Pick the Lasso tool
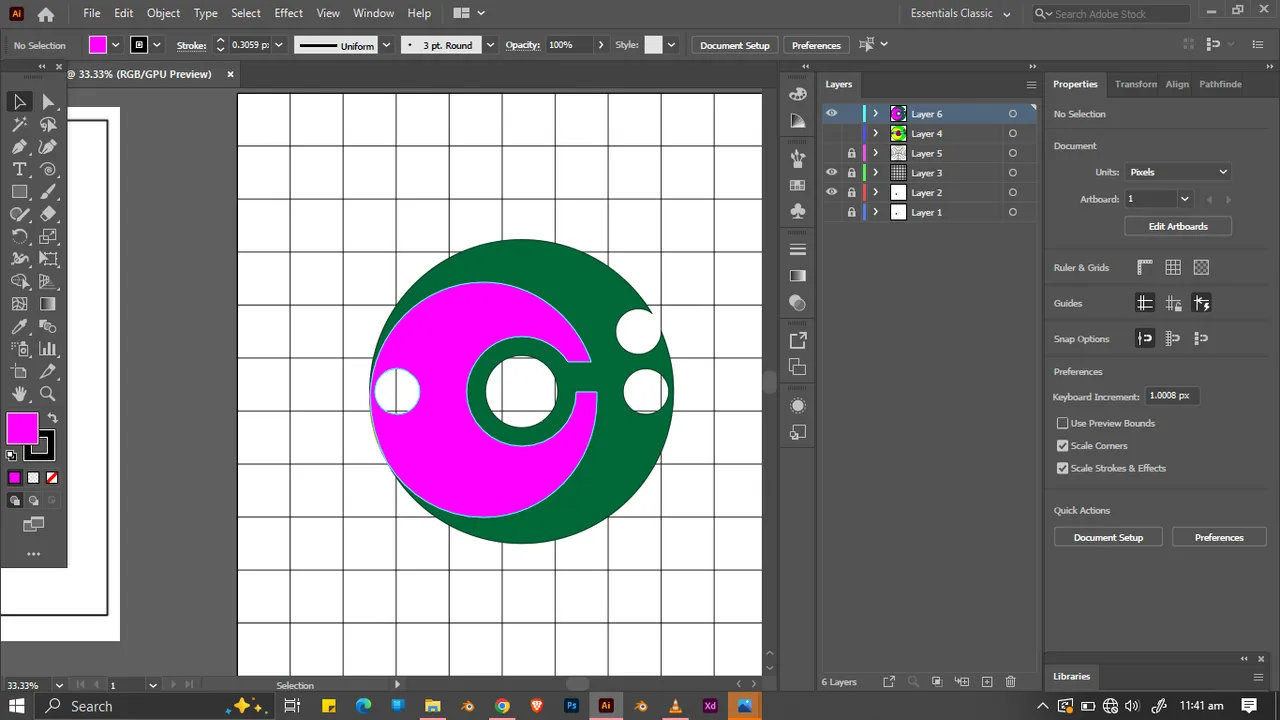This screenshot has height=720, width=1280. 48,125
